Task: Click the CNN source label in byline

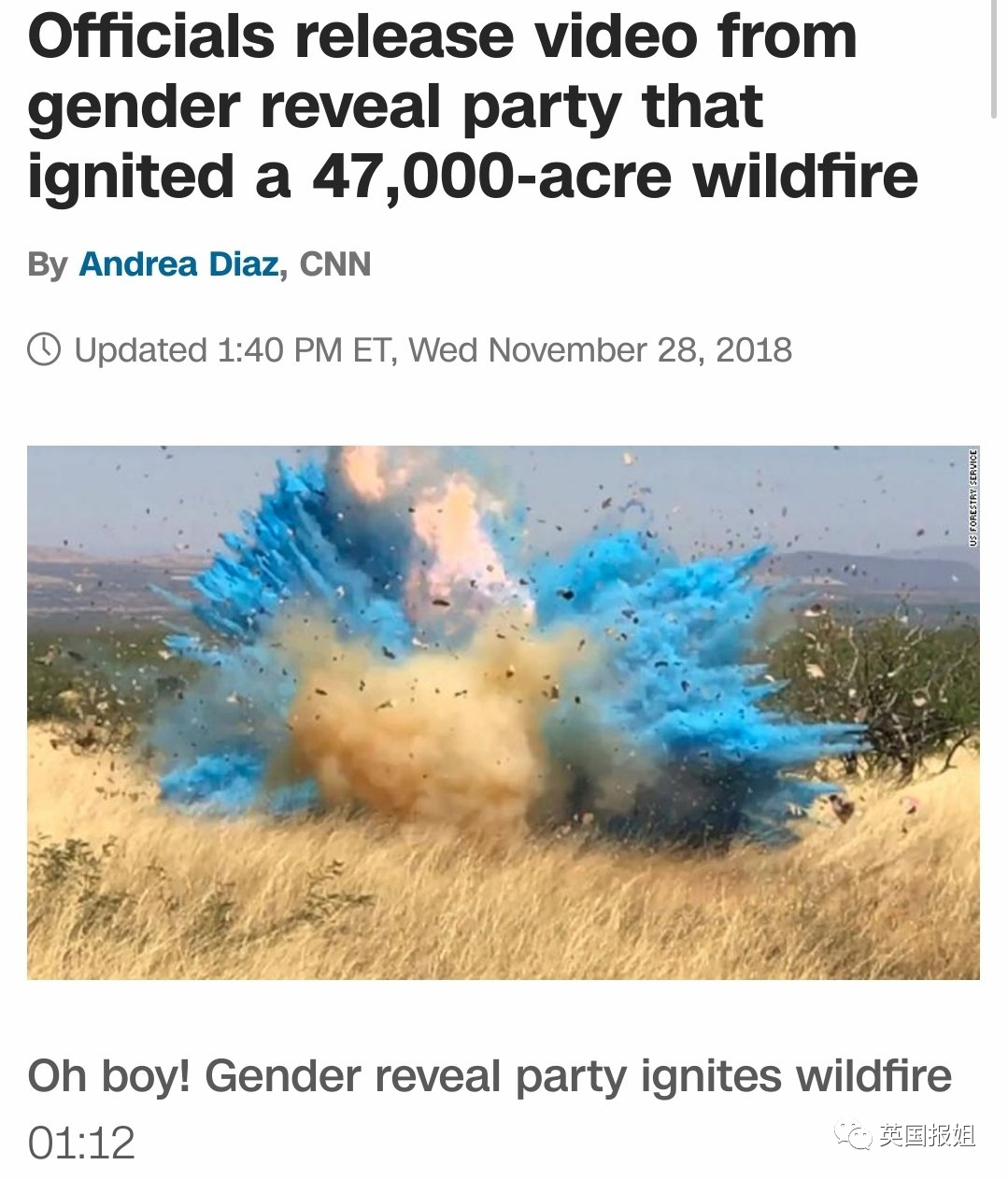Action: click(335, 264)
